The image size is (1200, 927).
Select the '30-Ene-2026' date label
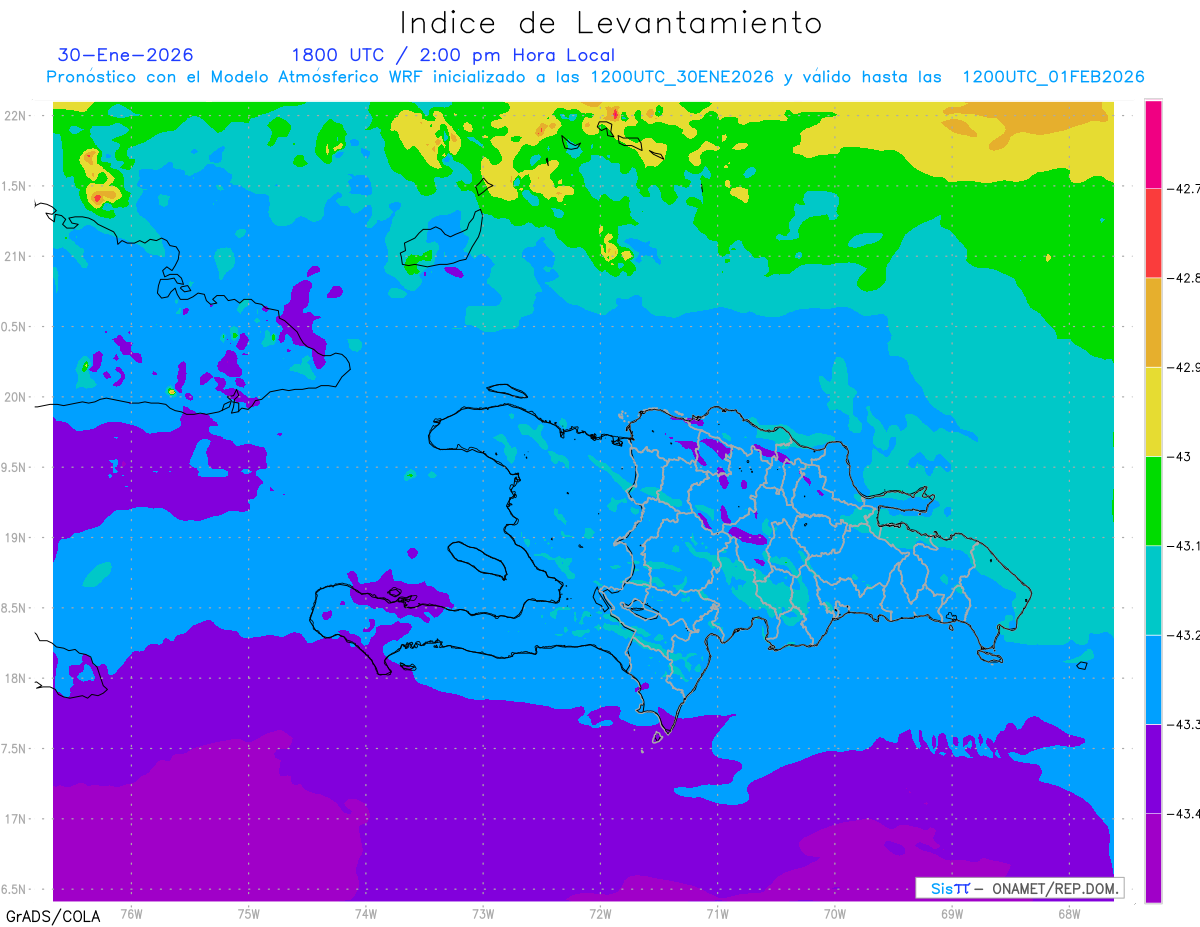click(126, 55)
